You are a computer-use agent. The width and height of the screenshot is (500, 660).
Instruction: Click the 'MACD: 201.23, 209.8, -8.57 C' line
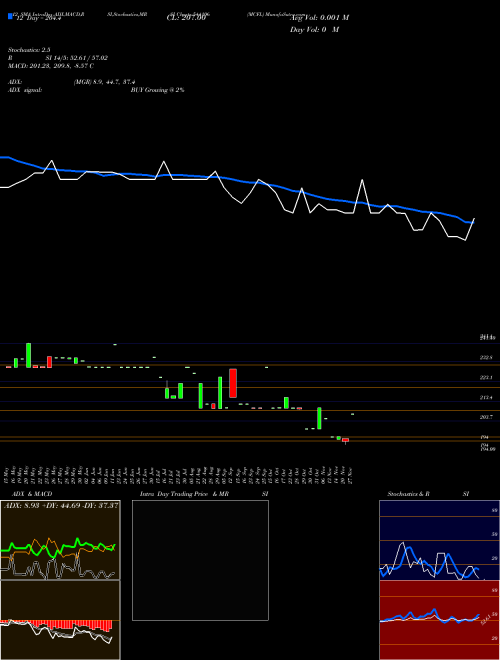(x=51, y=66)
